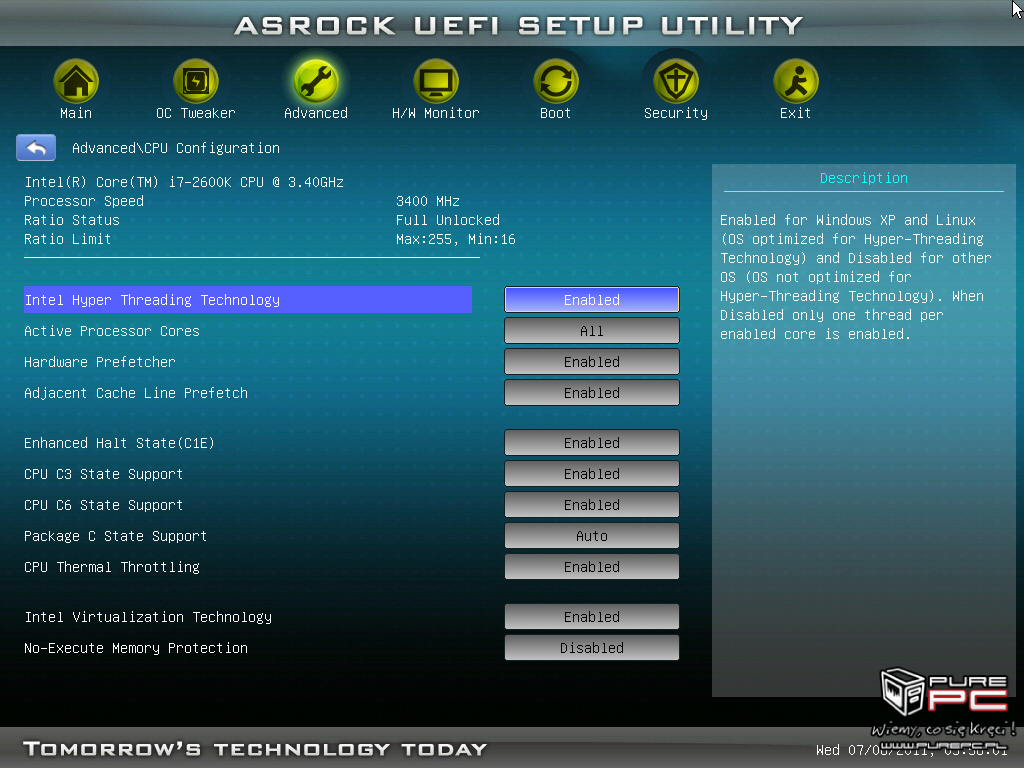Click the Description panel heading
This screenshot has height=768, width=1024.
[863, 178]
